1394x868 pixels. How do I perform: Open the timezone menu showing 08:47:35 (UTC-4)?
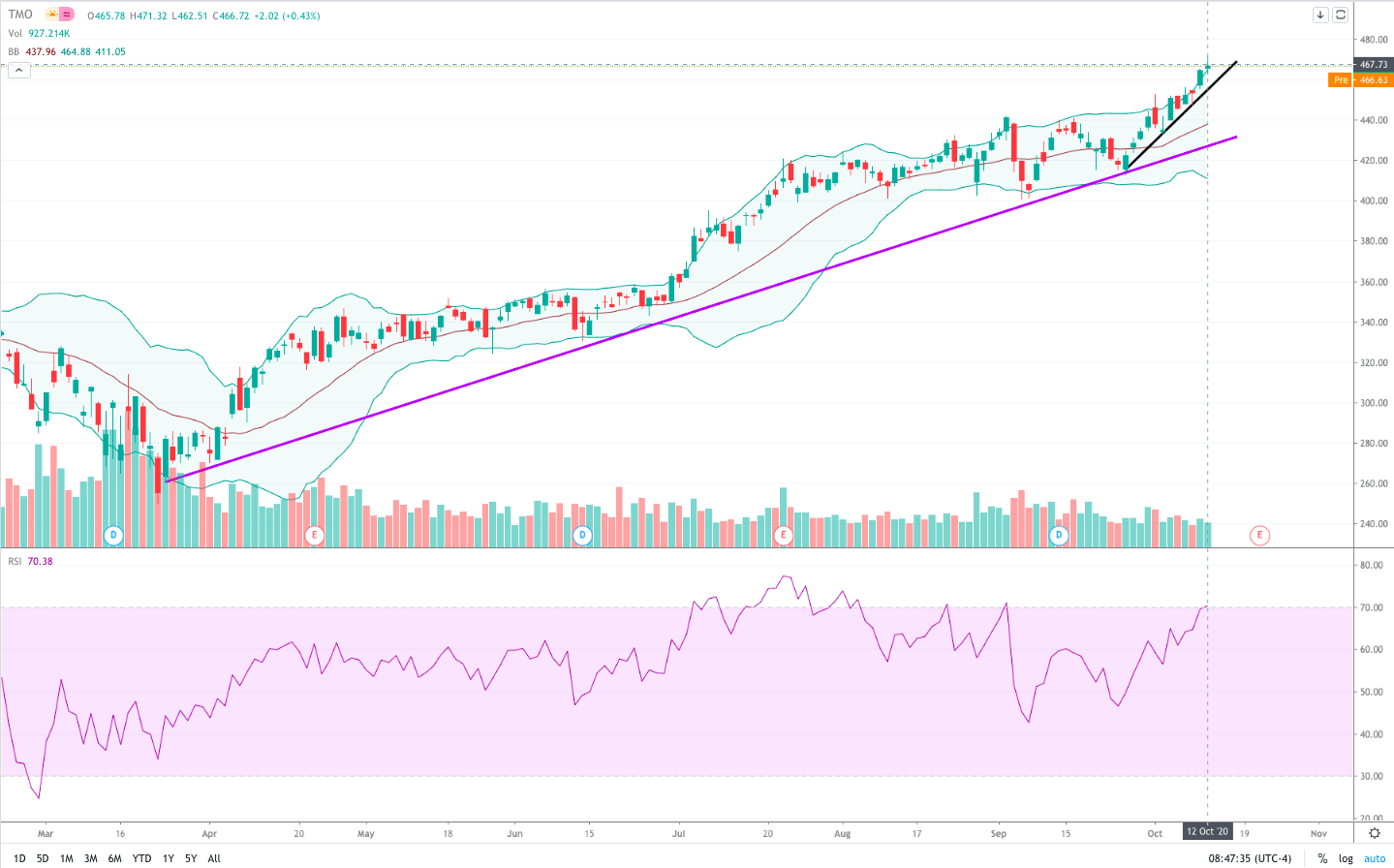pyautogui.click(x=1250, y=858)
